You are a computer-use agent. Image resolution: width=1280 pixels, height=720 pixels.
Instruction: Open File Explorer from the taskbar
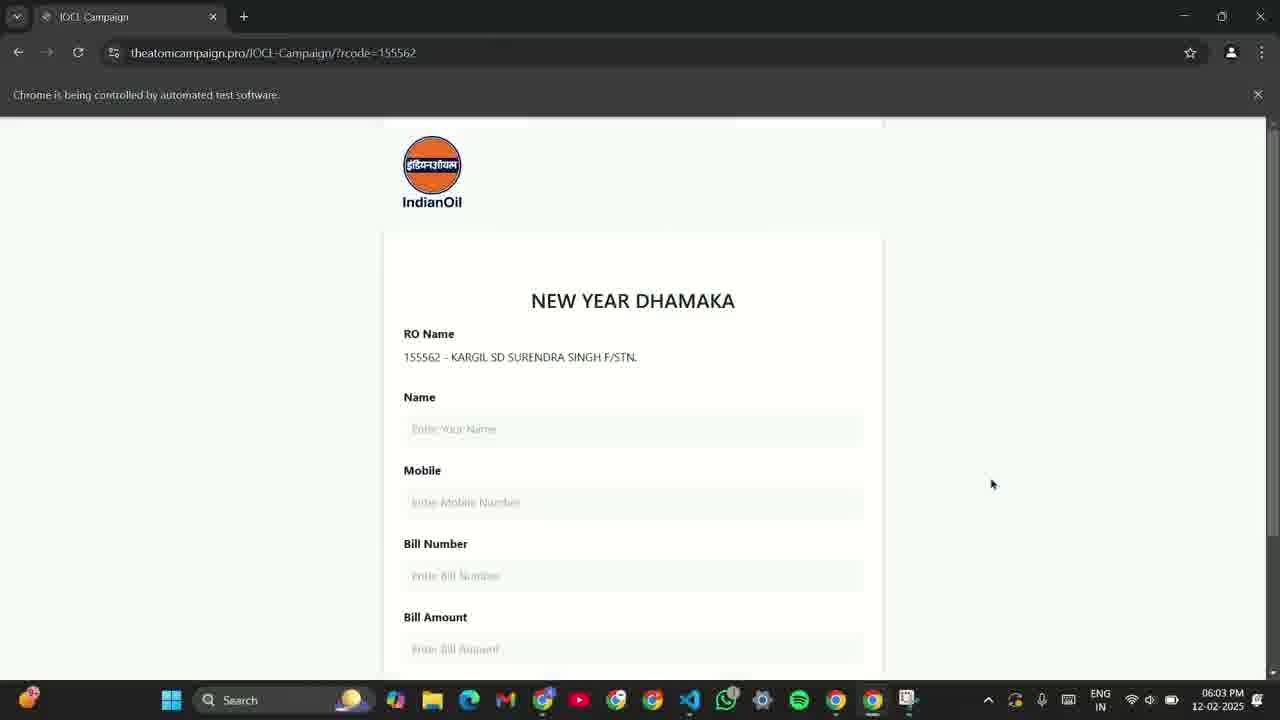tap(432, 700)
